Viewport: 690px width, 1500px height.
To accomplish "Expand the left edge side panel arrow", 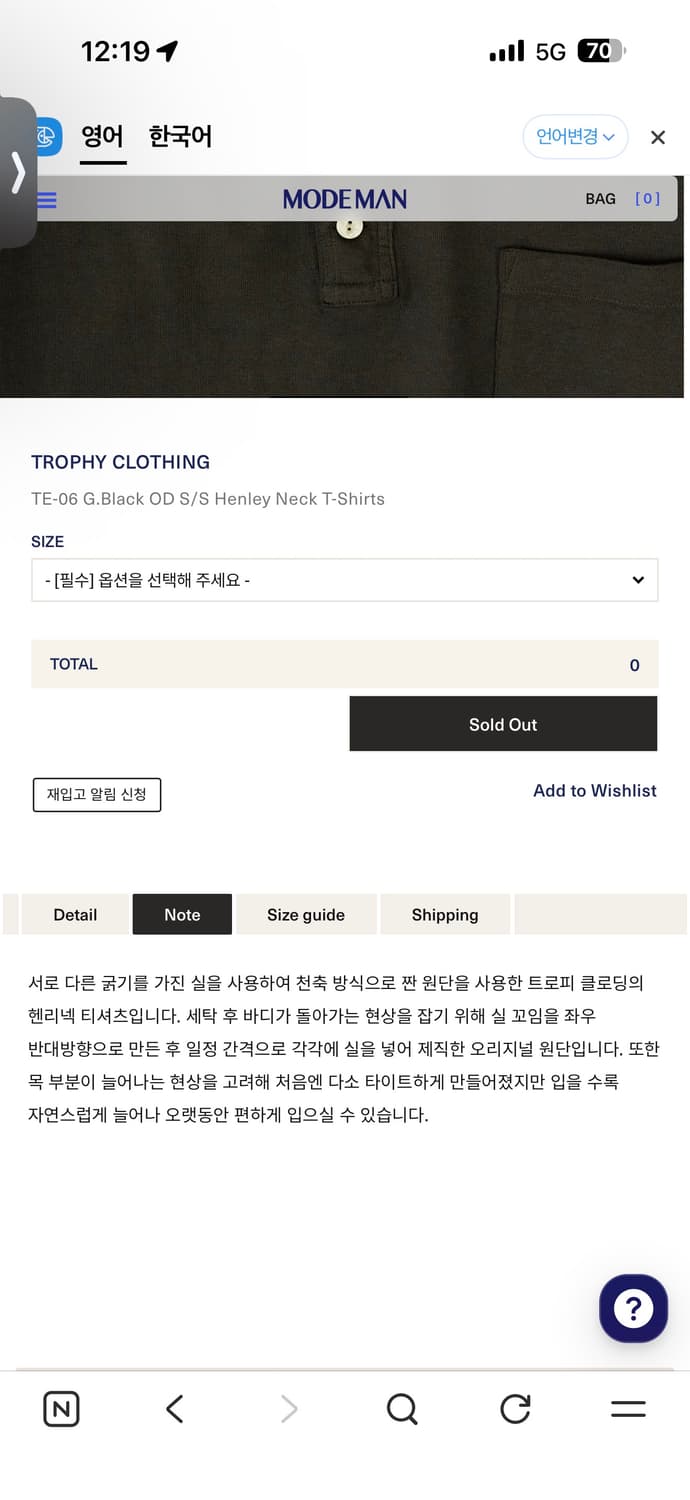I will pyautogui.click(x=18, y=172).
